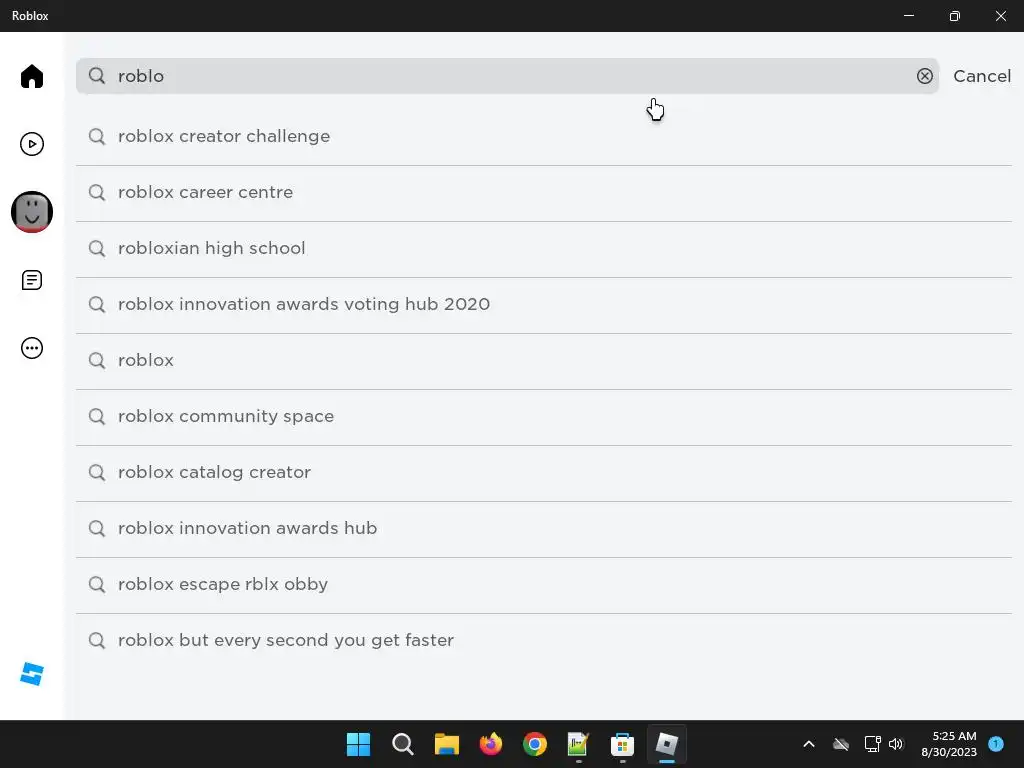Open File Explorer from the taskbar

447,744
